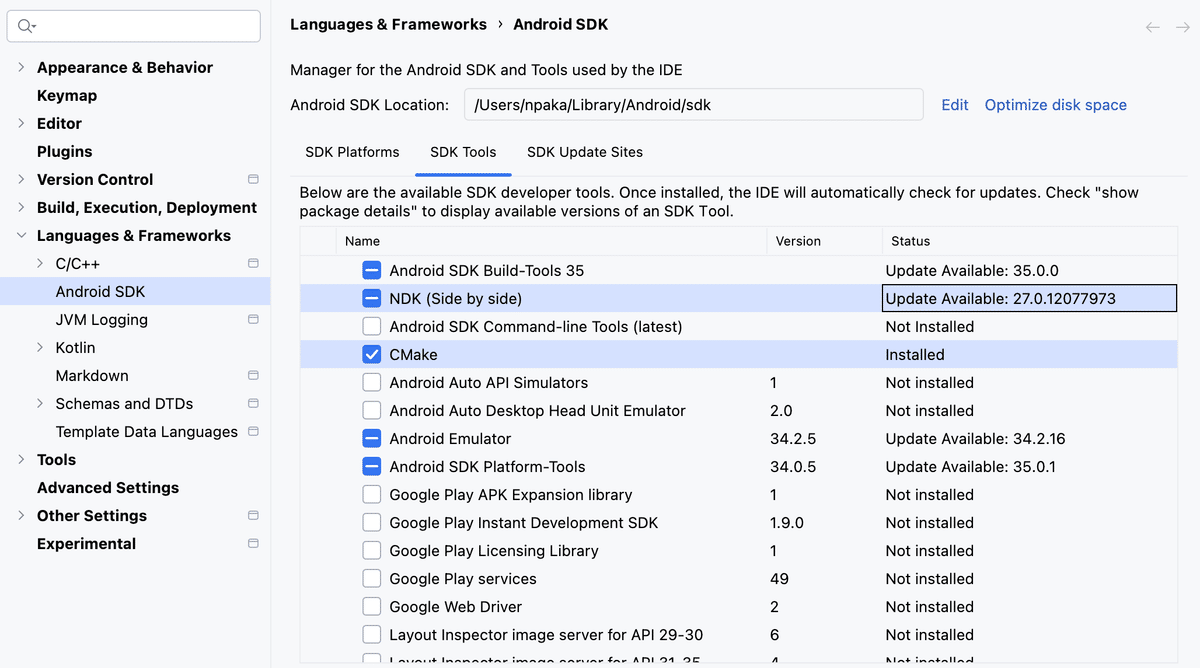Click the icon beside Other Settings

[x=253, y=515]
